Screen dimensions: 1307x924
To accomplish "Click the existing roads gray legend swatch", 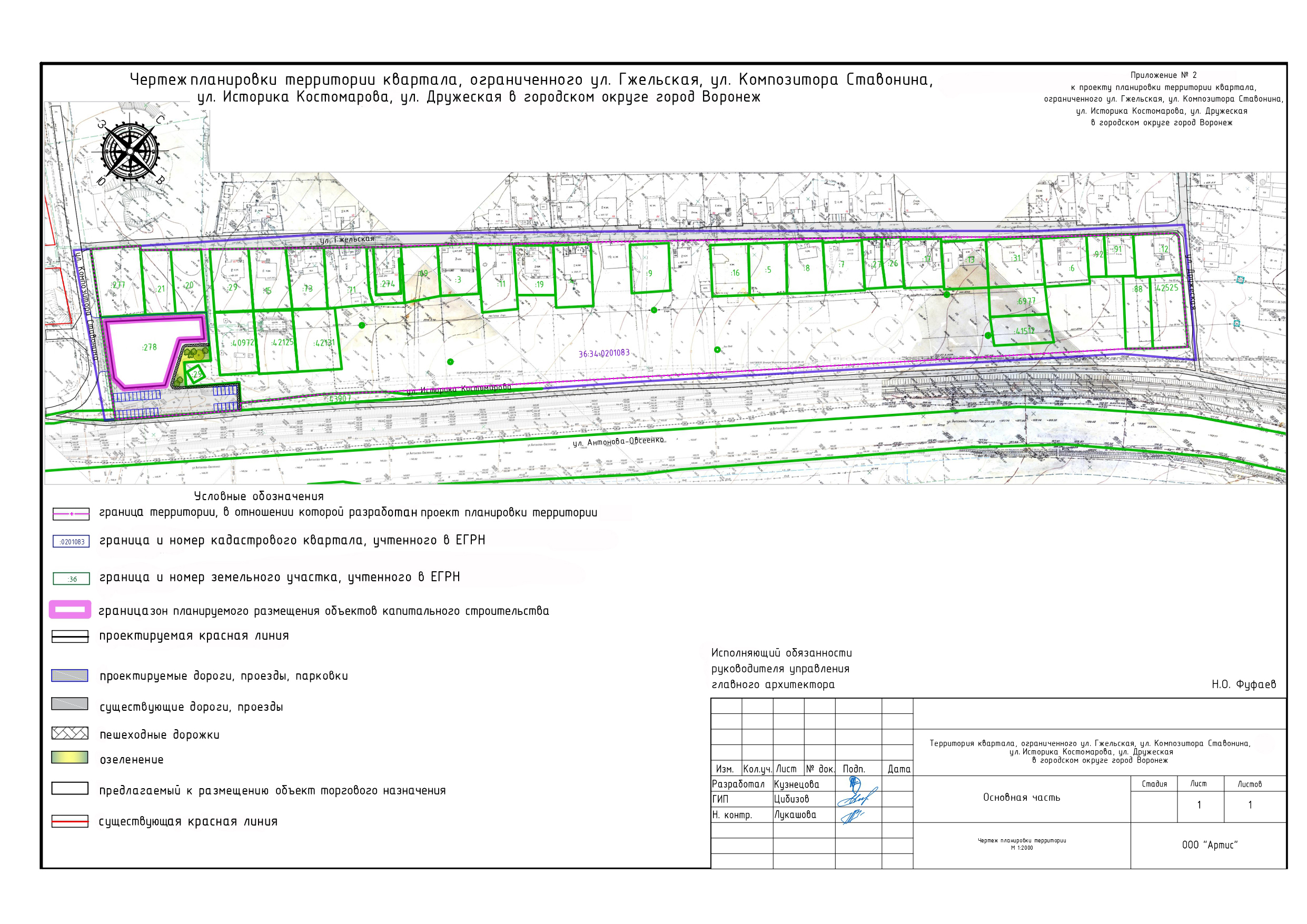I will coord(70,704).
